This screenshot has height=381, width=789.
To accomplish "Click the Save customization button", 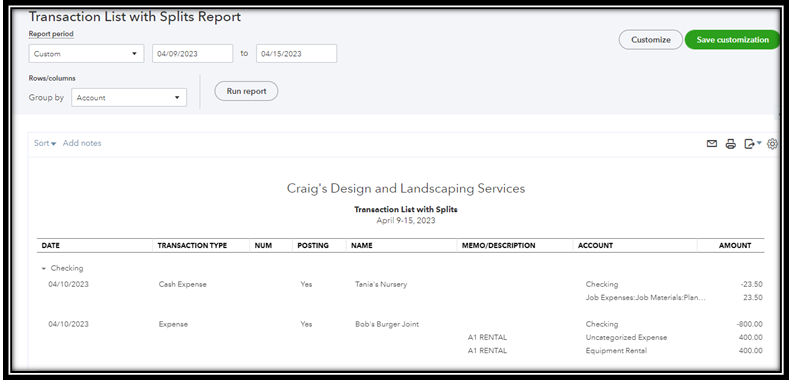I will coord(733,40).
